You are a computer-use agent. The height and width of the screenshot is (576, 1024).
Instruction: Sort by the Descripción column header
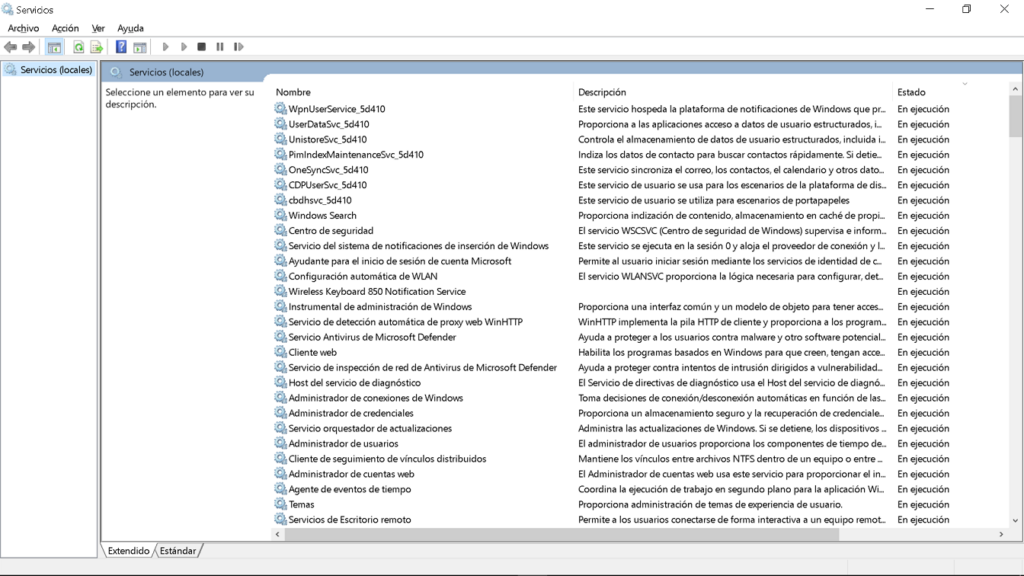602,92
